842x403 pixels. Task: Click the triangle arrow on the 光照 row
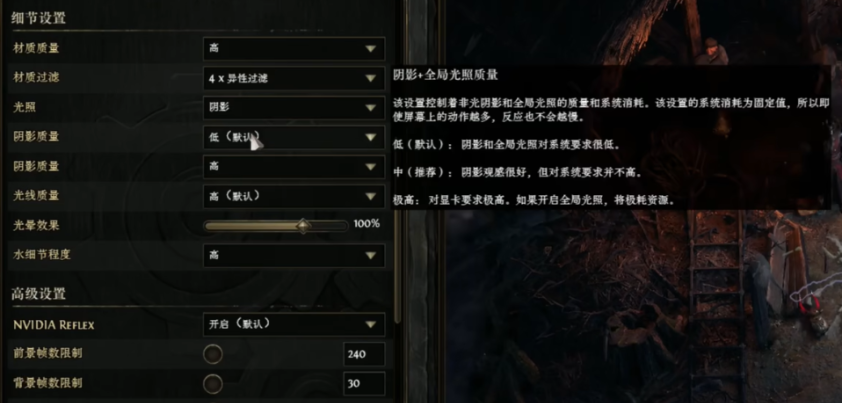click(x=370, y=108)
